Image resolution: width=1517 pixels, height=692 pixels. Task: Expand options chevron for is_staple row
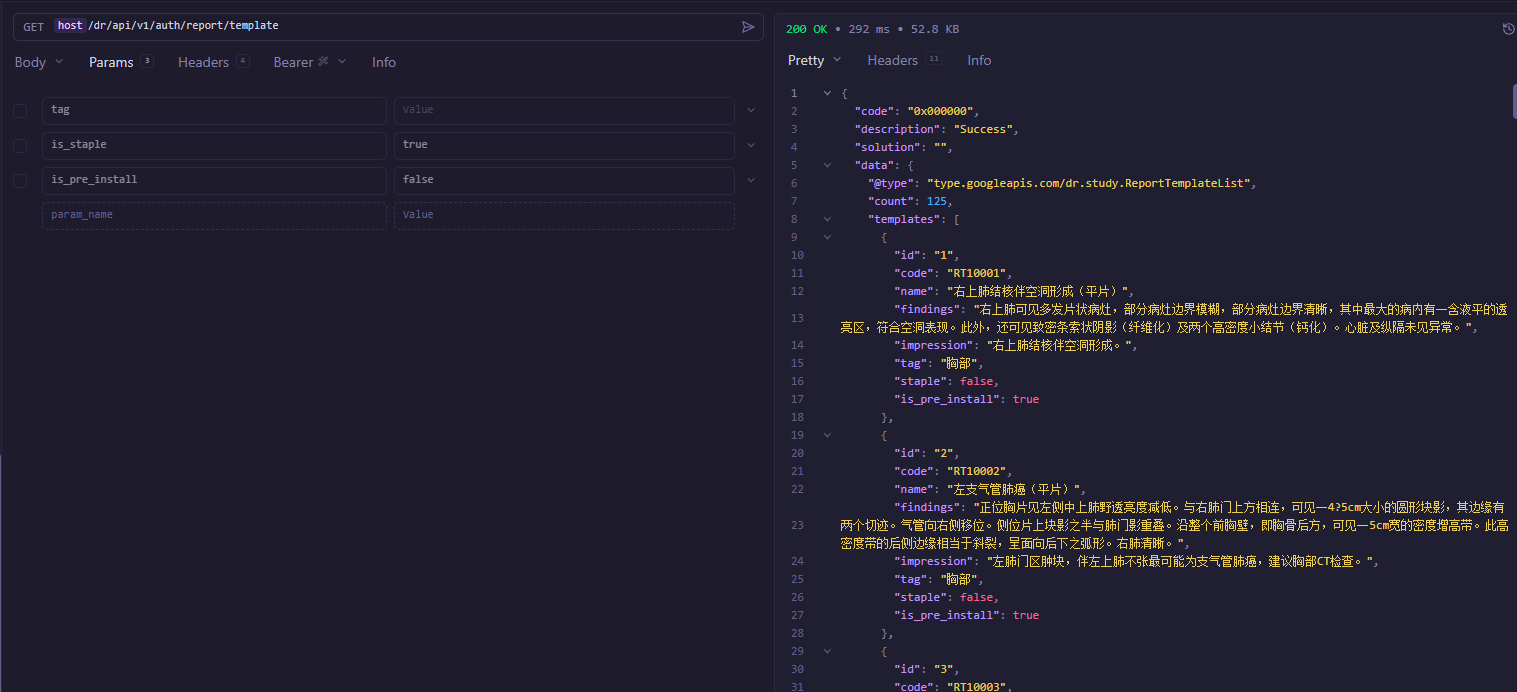(751, 145)
